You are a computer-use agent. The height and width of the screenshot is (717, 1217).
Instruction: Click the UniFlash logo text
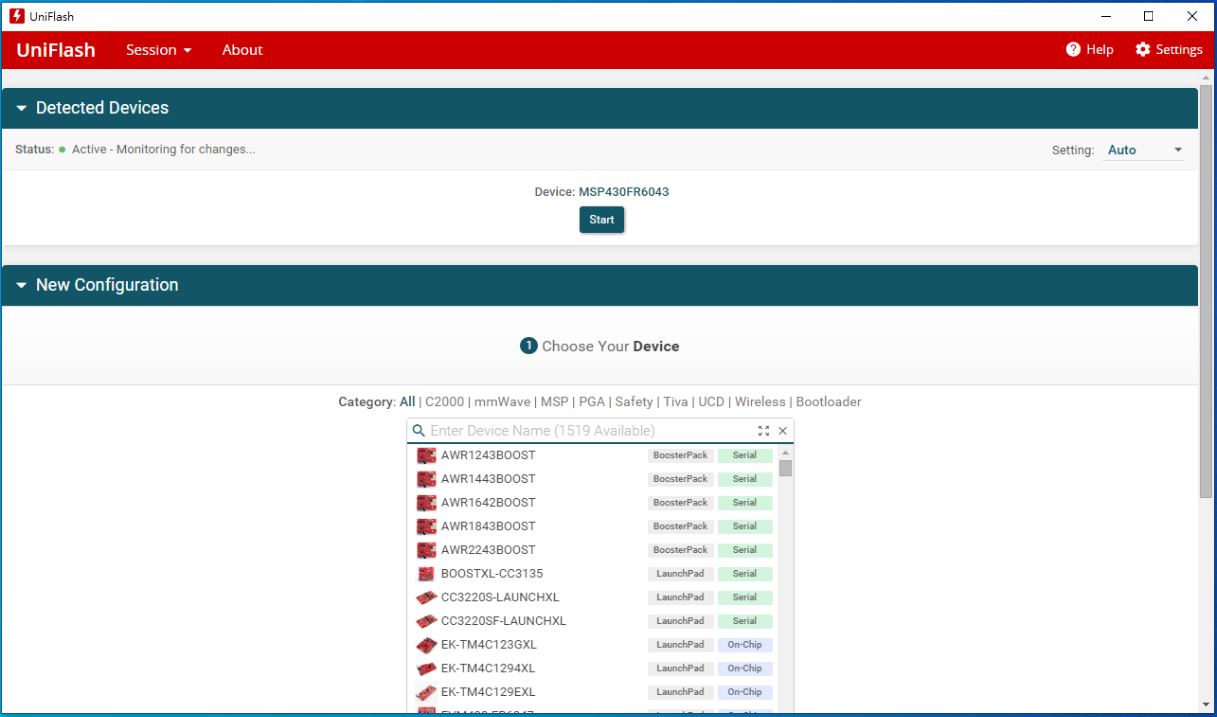56,50
